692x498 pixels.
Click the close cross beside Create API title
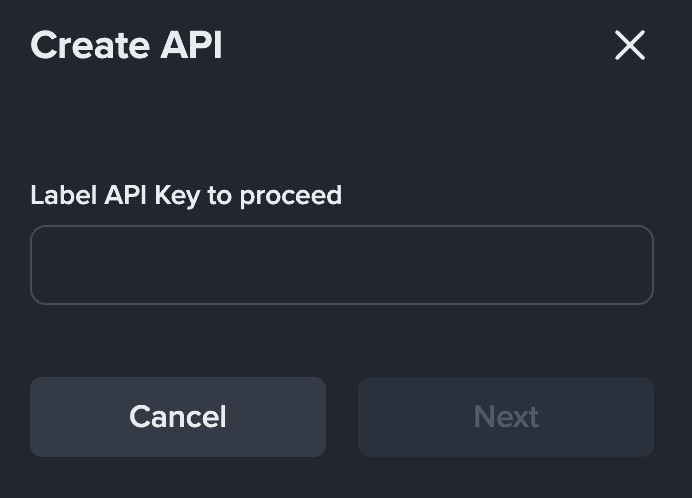point(630,45)
